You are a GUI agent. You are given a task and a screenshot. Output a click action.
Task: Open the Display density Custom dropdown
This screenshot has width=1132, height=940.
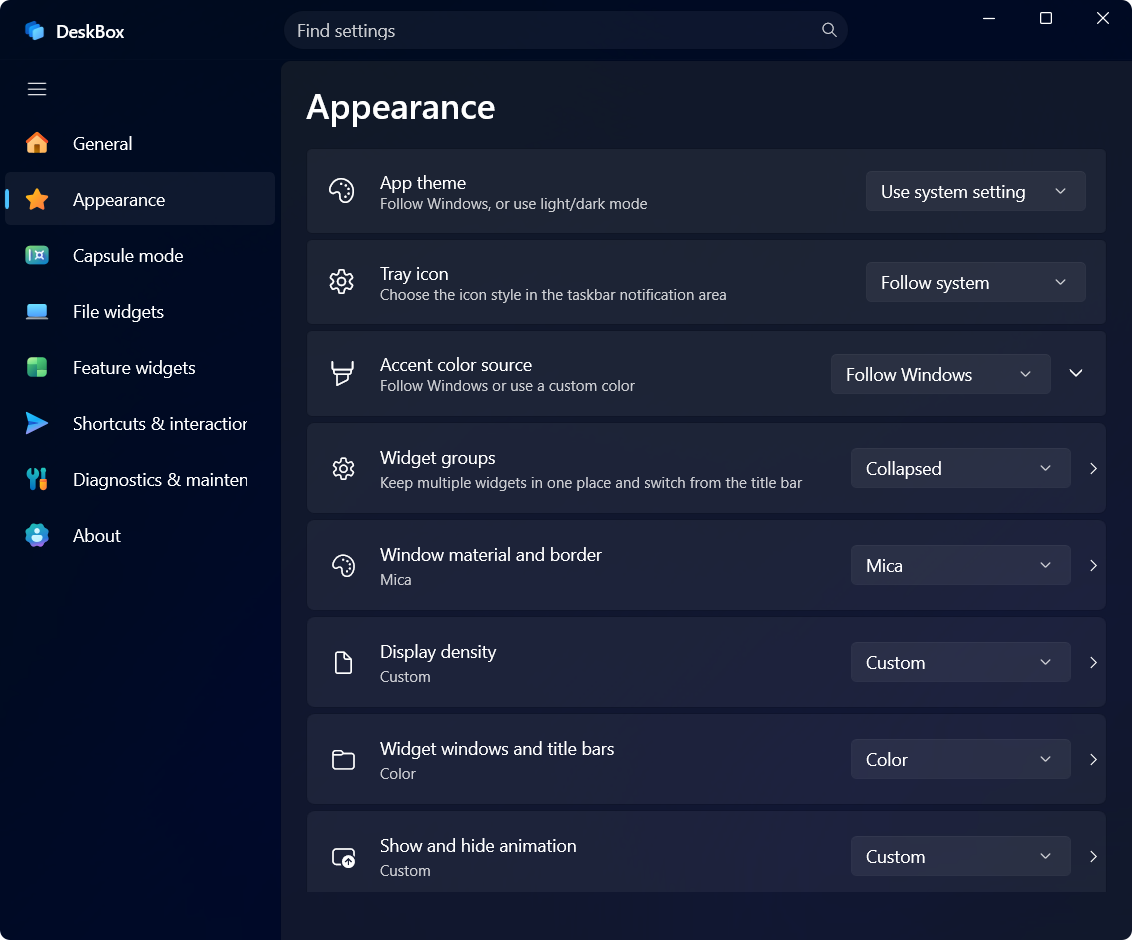tap(961, 662)
